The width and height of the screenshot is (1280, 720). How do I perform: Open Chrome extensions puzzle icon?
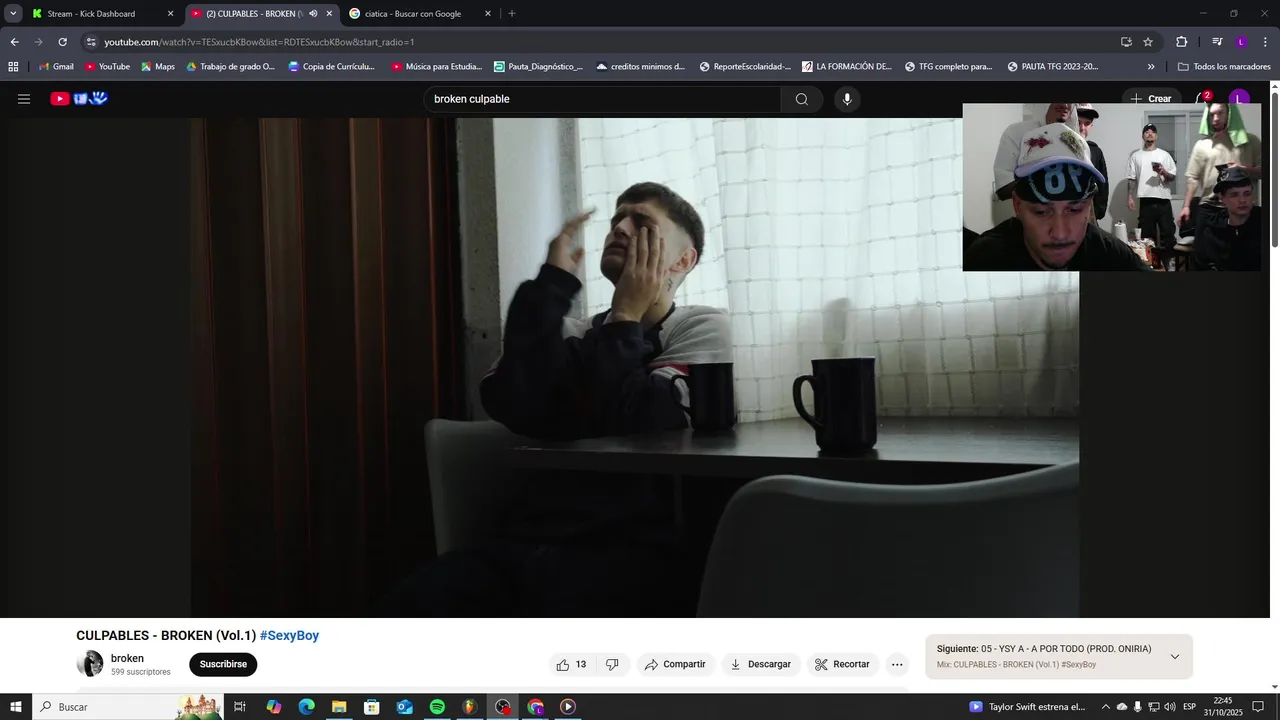1181,42
